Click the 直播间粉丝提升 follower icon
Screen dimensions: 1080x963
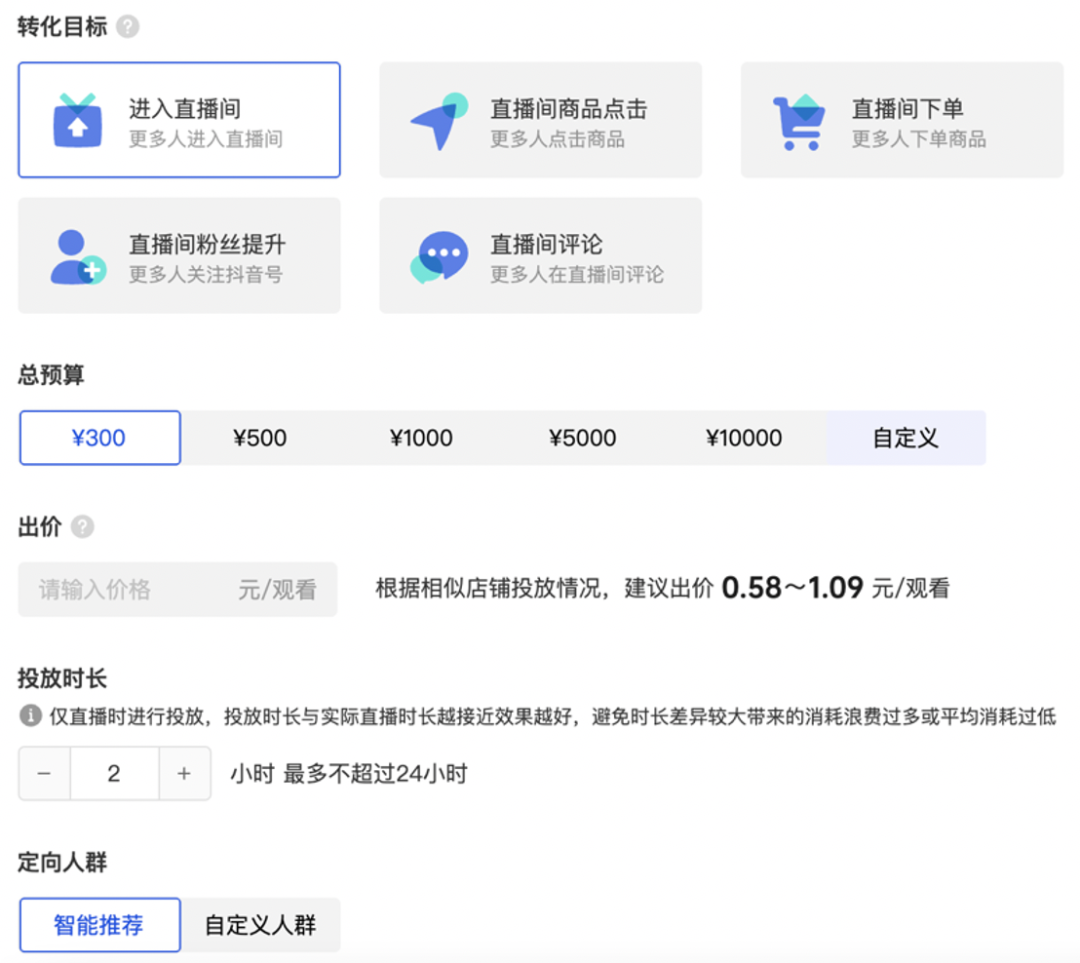point(77,257)
